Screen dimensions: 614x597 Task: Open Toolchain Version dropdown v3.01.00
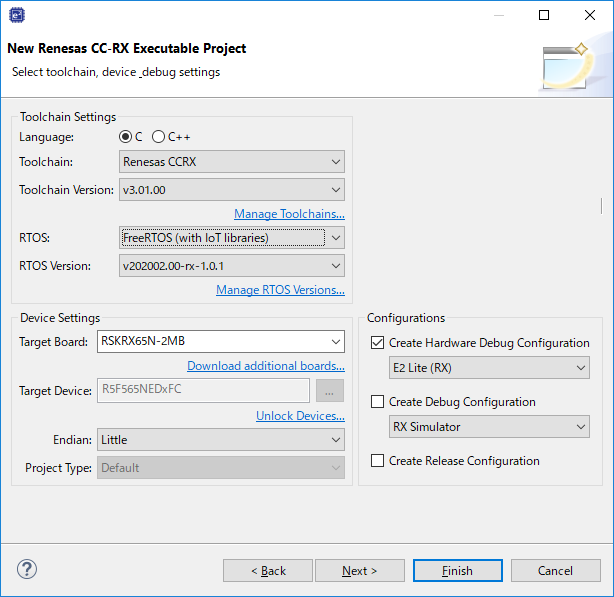point(232,190)
